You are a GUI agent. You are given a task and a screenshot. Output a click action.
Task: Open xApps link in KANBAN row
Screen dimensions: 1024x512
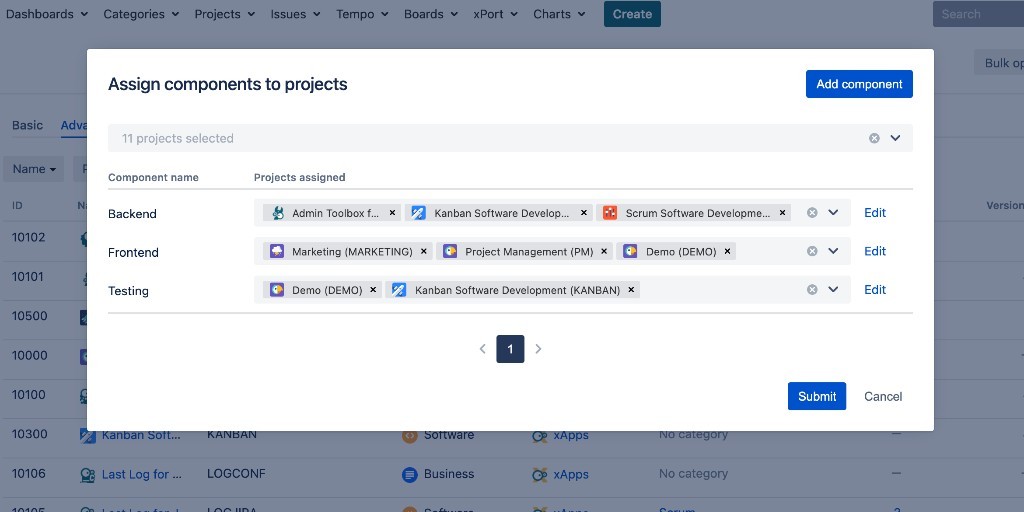(x=571, y=436)
